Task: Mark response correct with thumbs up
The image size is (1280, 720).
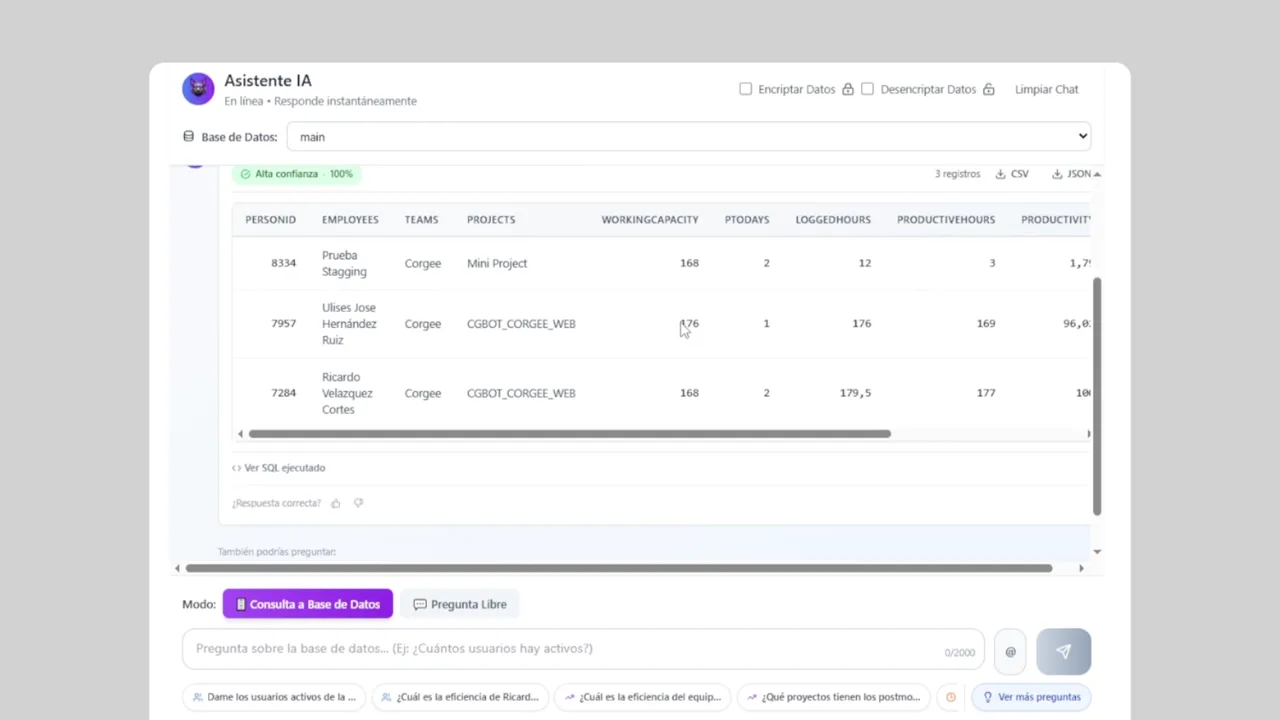Action: click(336, 503)
